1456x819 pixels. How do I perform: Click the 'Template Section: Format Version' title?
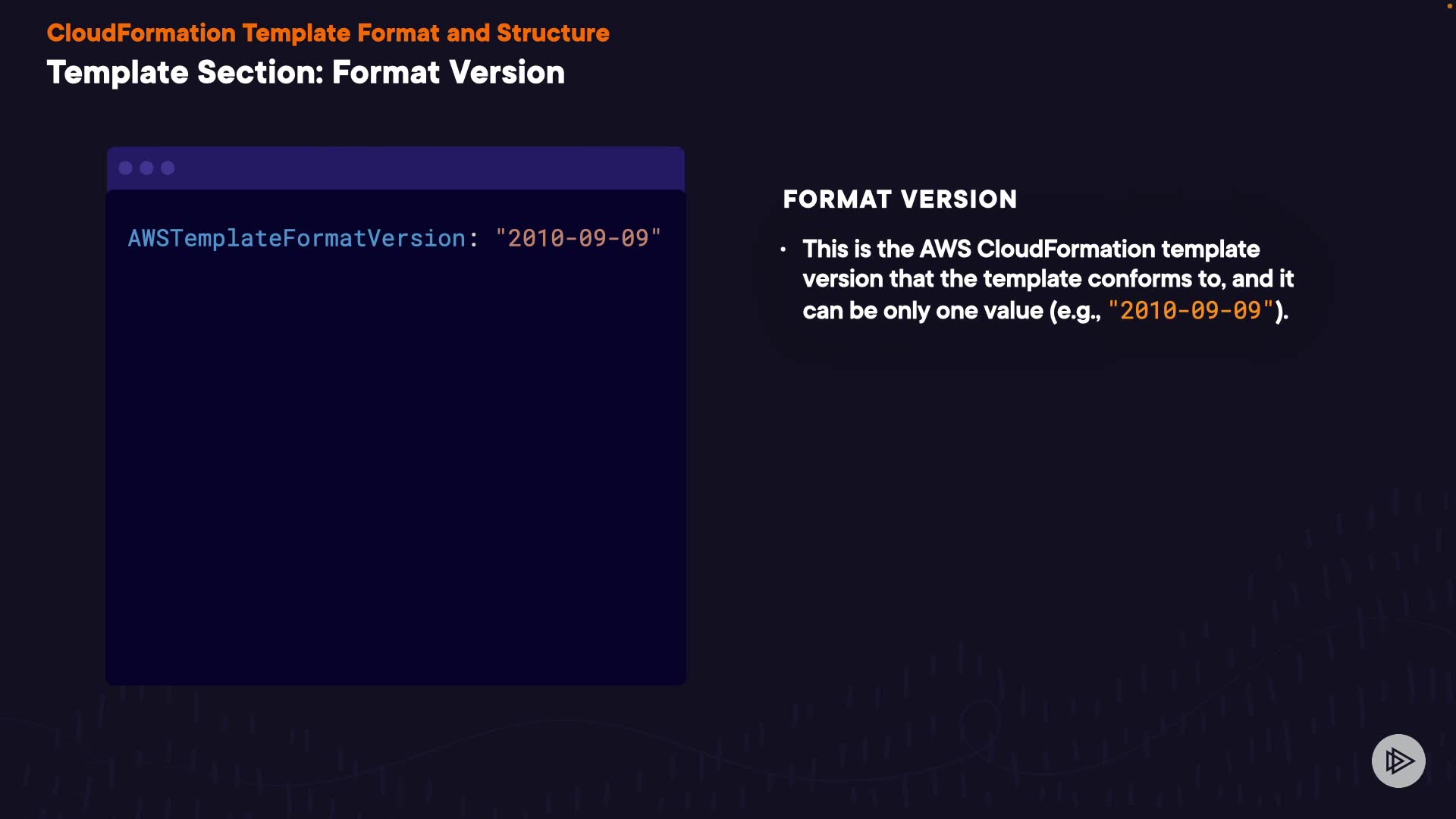tap(306, 73)
